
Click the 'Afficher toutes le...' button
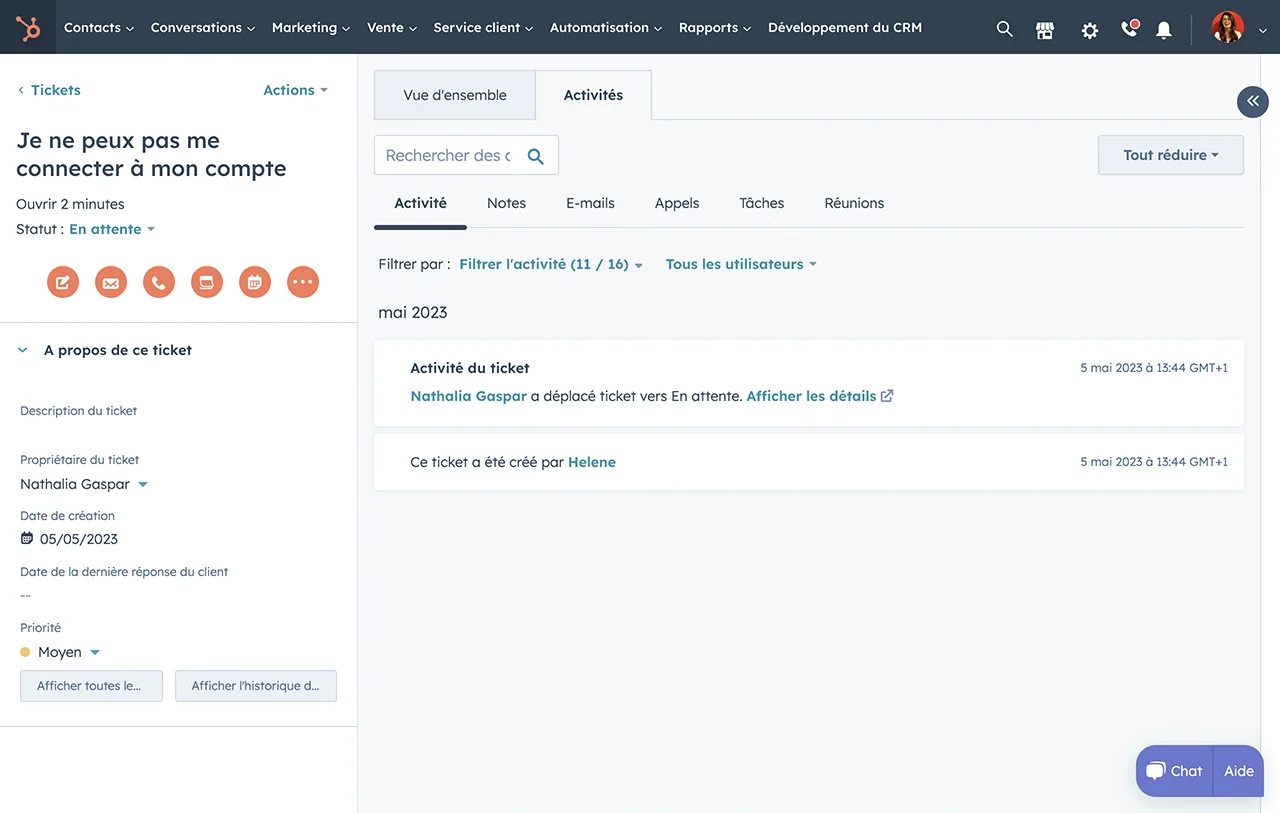[x=91, y=686]
